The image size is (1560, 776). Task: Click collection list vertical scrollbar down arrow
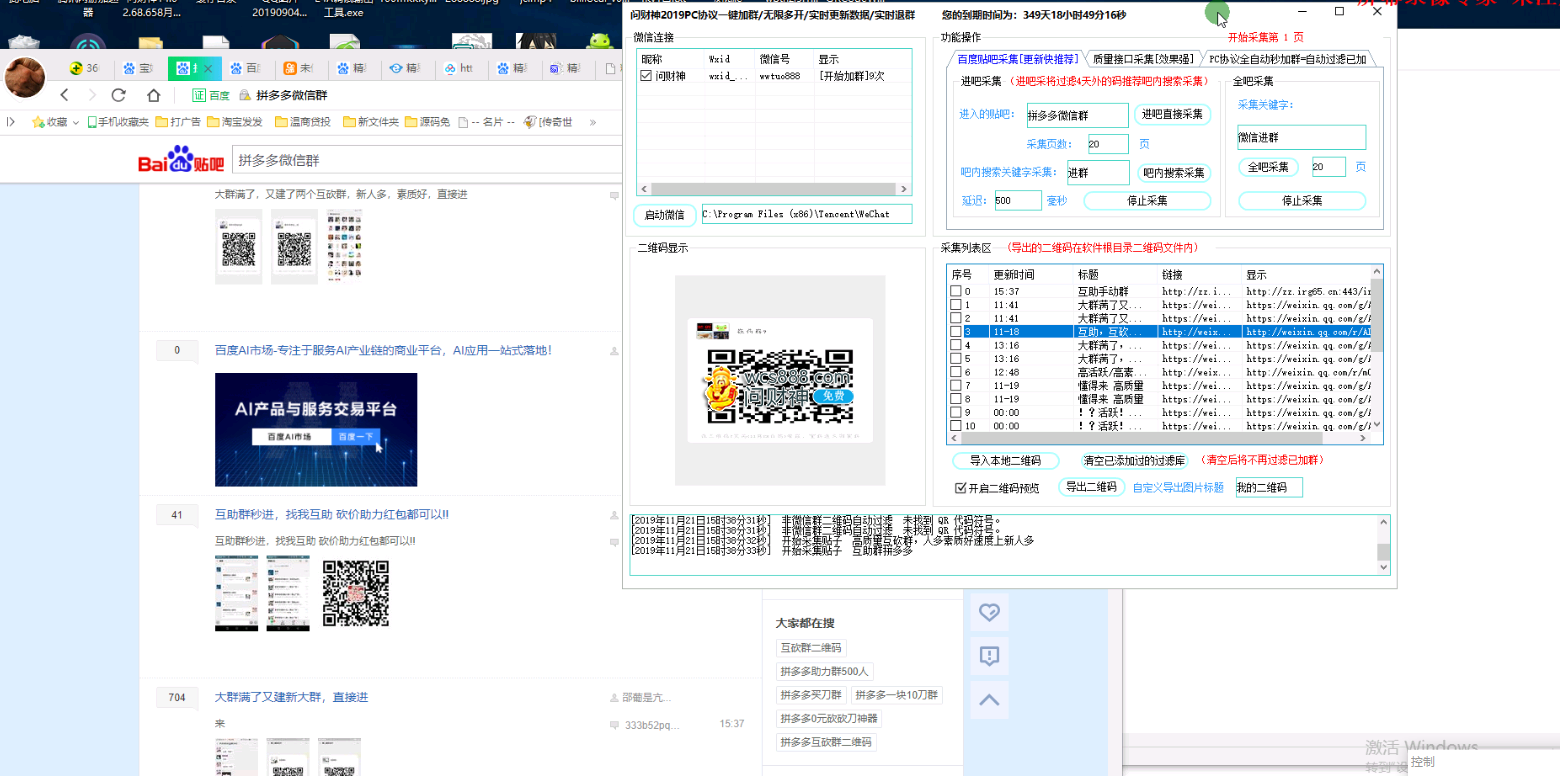click(x=1377, y=425)
